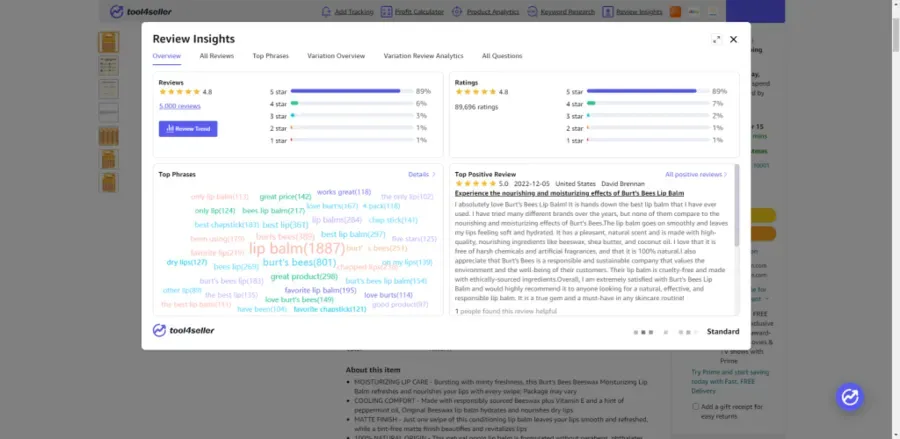Switch to the Overview tab
The height and width of the screenshot is (439, 900).
click(x=166, y=56)
